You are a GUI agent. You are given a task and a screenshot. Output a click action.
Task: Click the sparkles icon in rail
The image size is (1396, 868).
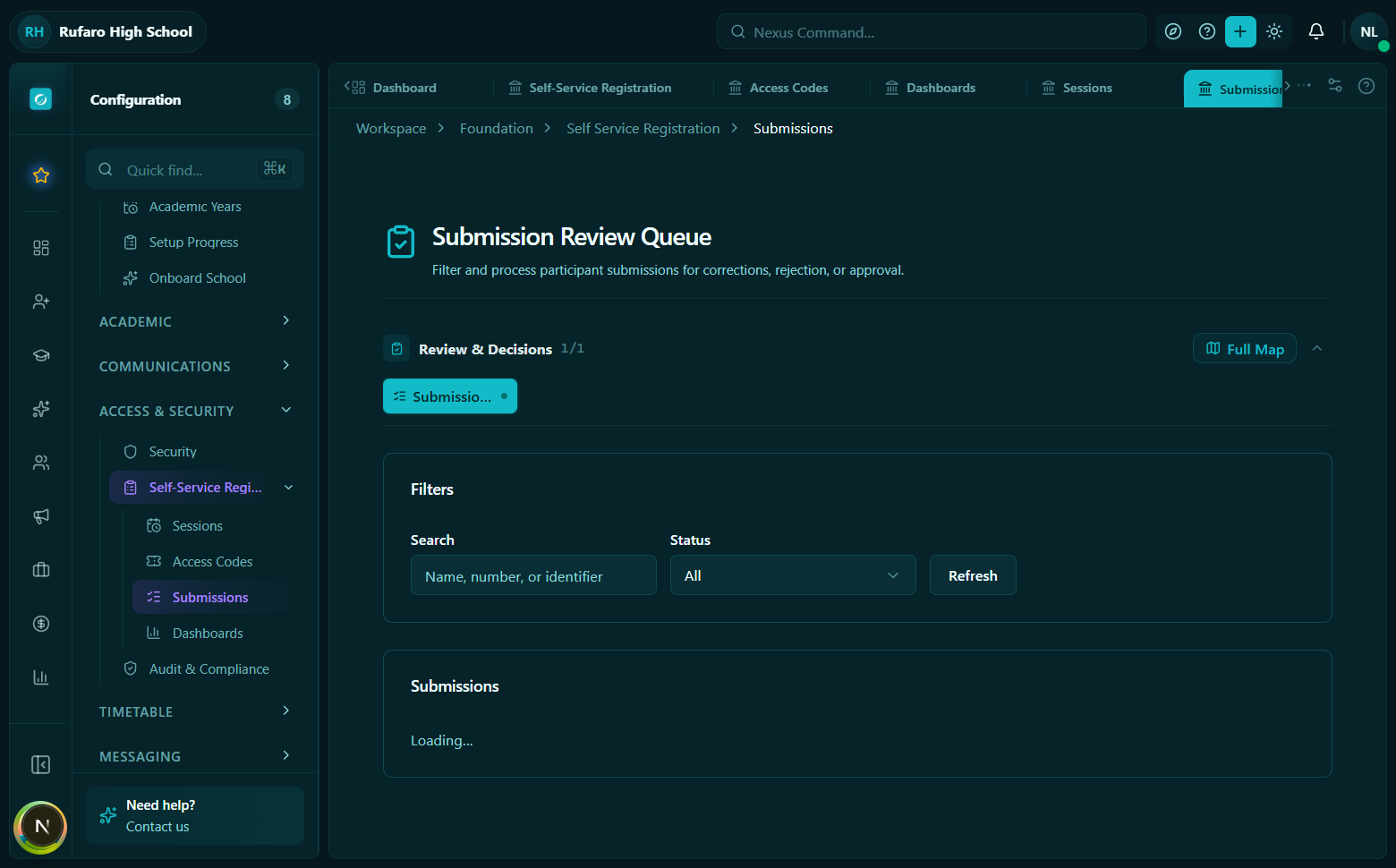point(41,409)
